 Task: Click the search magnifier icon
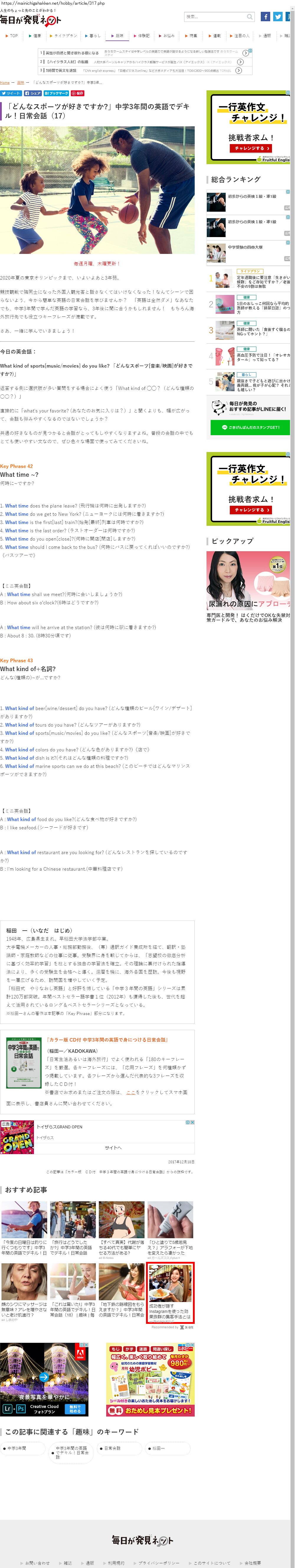[x=249, y=17]
